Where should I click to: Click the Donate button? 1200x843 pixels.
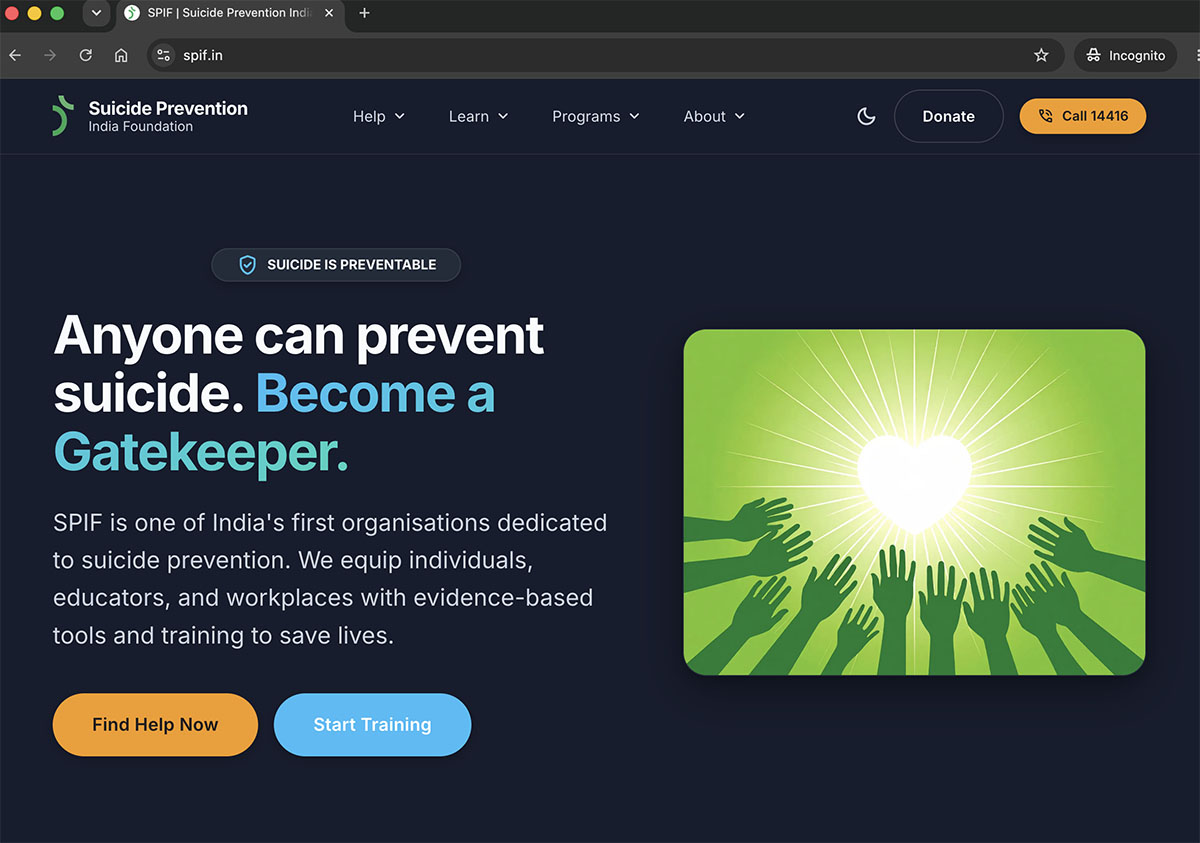tap(948, 116)
